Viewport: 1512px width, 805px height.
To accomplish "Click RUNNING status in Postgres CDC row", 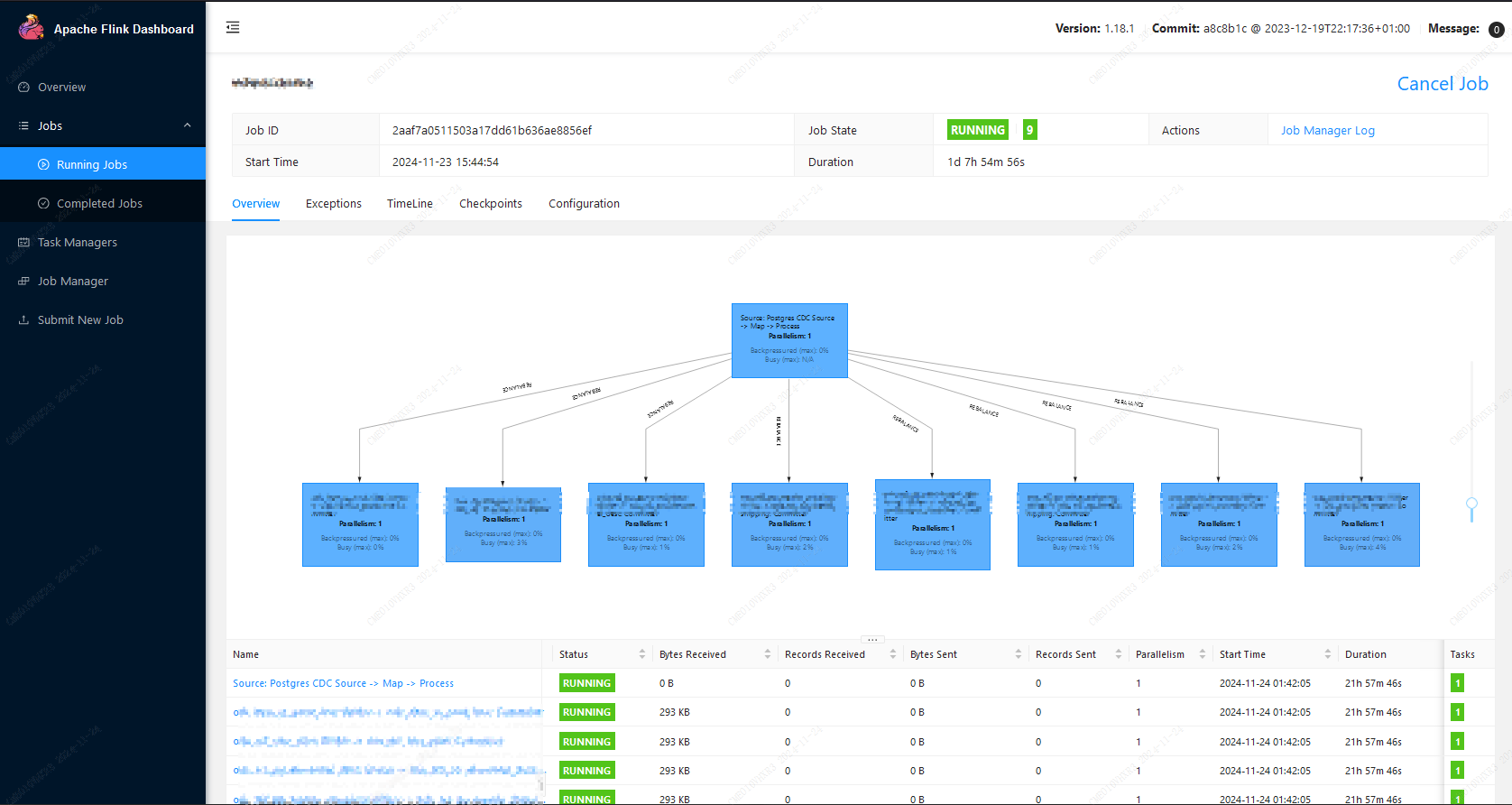I will point(587,683).
